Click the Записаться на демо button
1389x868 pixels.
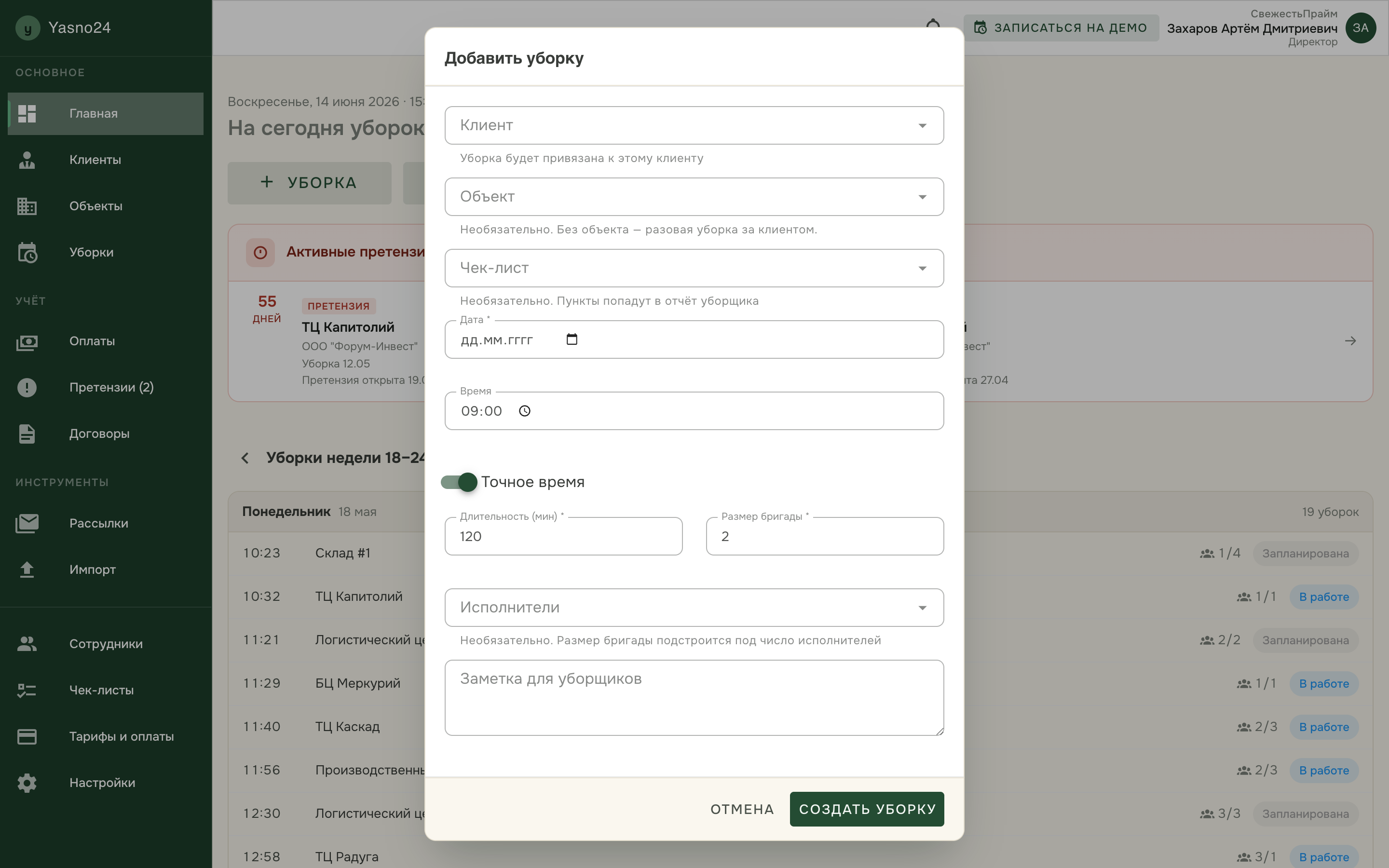click(1061, 27)
